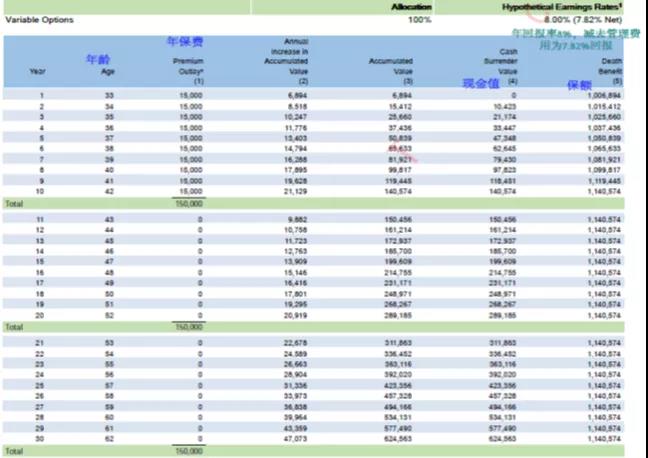Click the Year column header
The width and height of the screenshot is (648, 458).
pyautogui.click(x=37, y=72)
